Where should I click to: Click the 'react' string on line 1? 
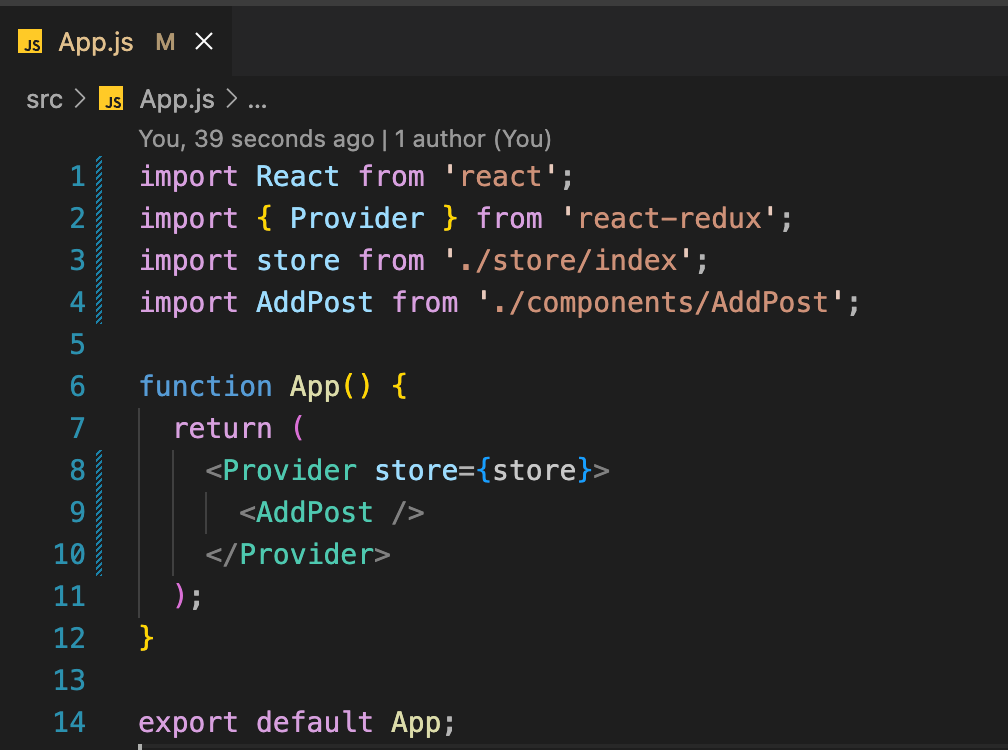[501, 176]
